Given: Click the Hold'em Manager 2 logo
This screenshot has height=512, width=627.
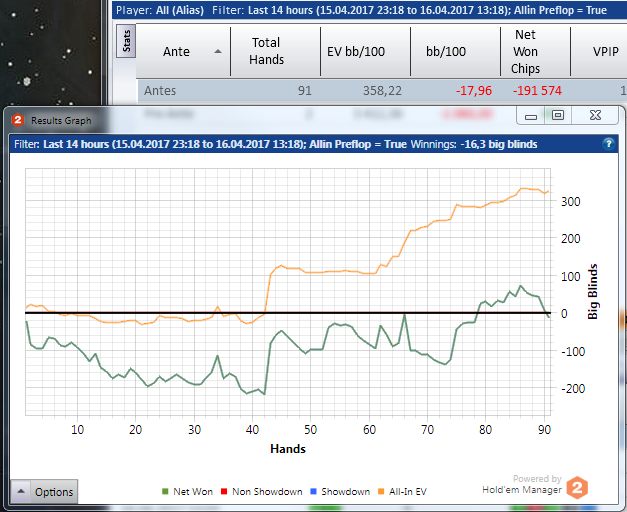Looking at the screenshot, I should click(x=577, y=488).
